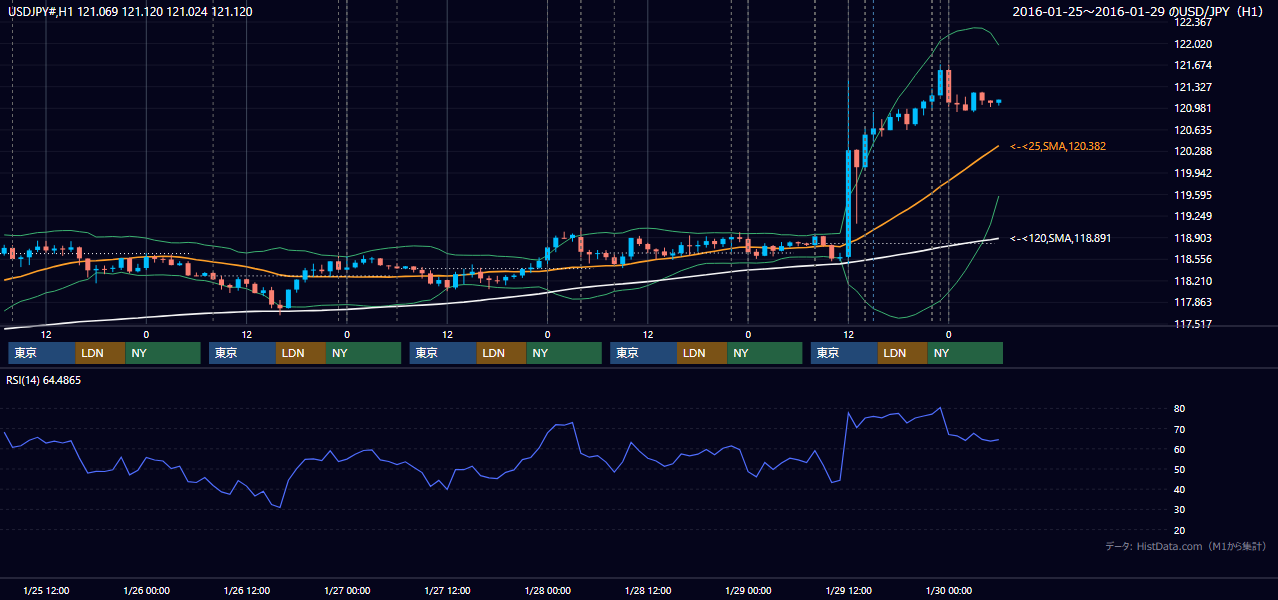1278x600 pixels.
Task: Open the HistData.com data source credit
Action: pyautogui.click(x=1186, y=546)
